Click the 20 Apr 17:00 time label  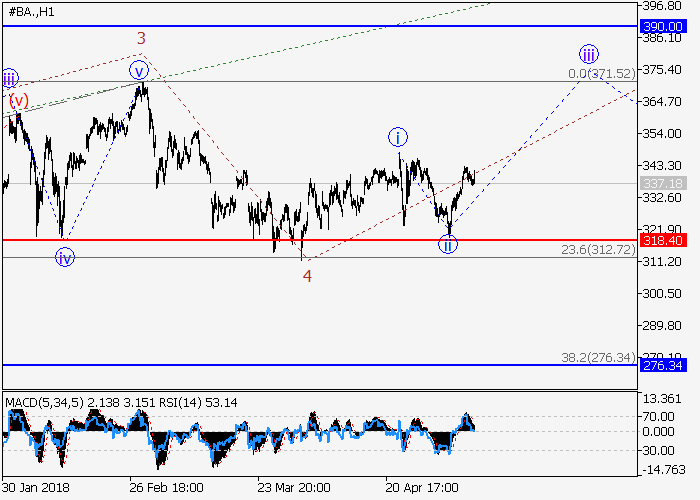coord(423,489)
